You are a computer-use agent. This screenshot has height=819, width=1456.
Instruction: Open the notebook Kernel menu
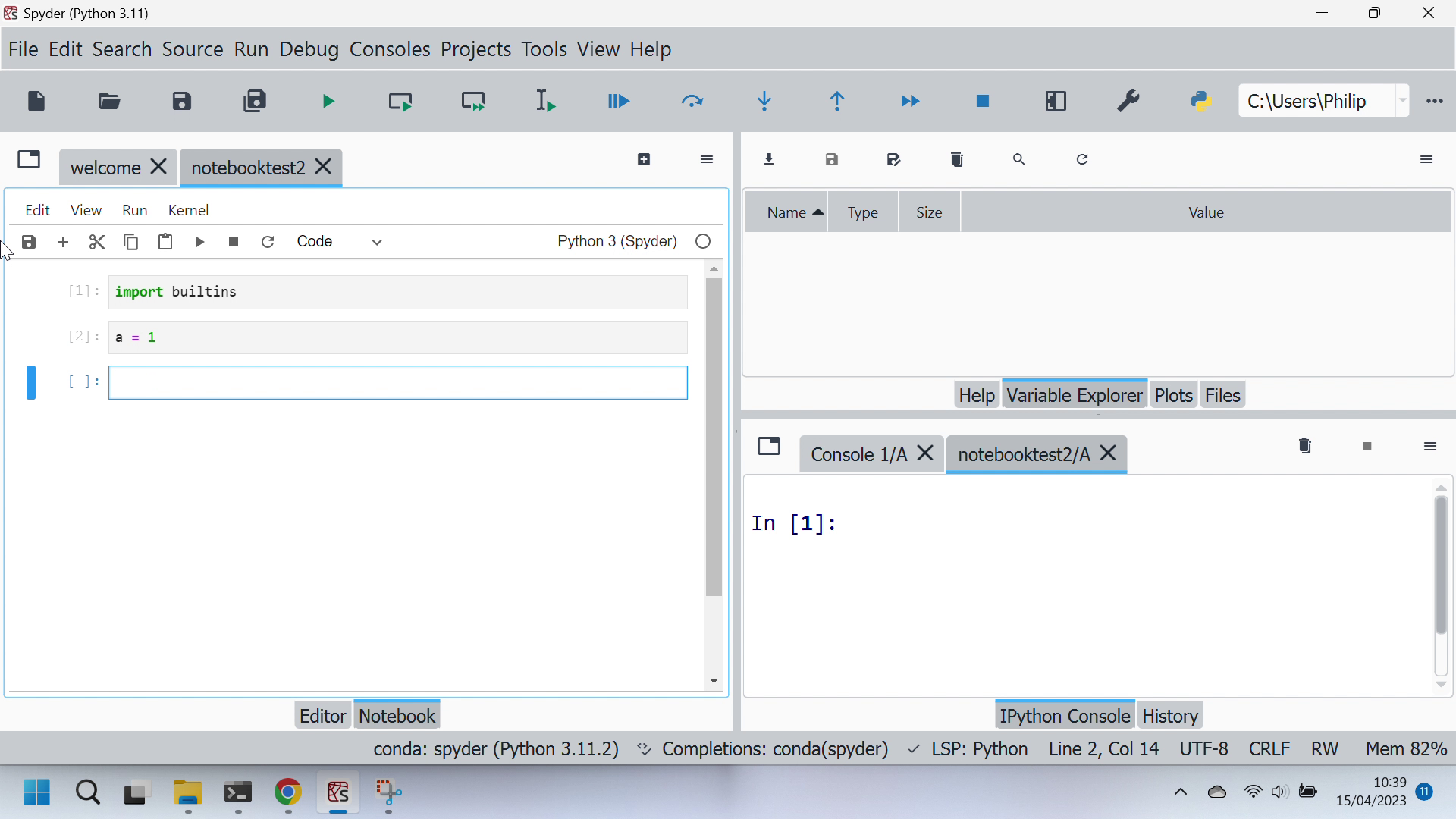[188, 210]
